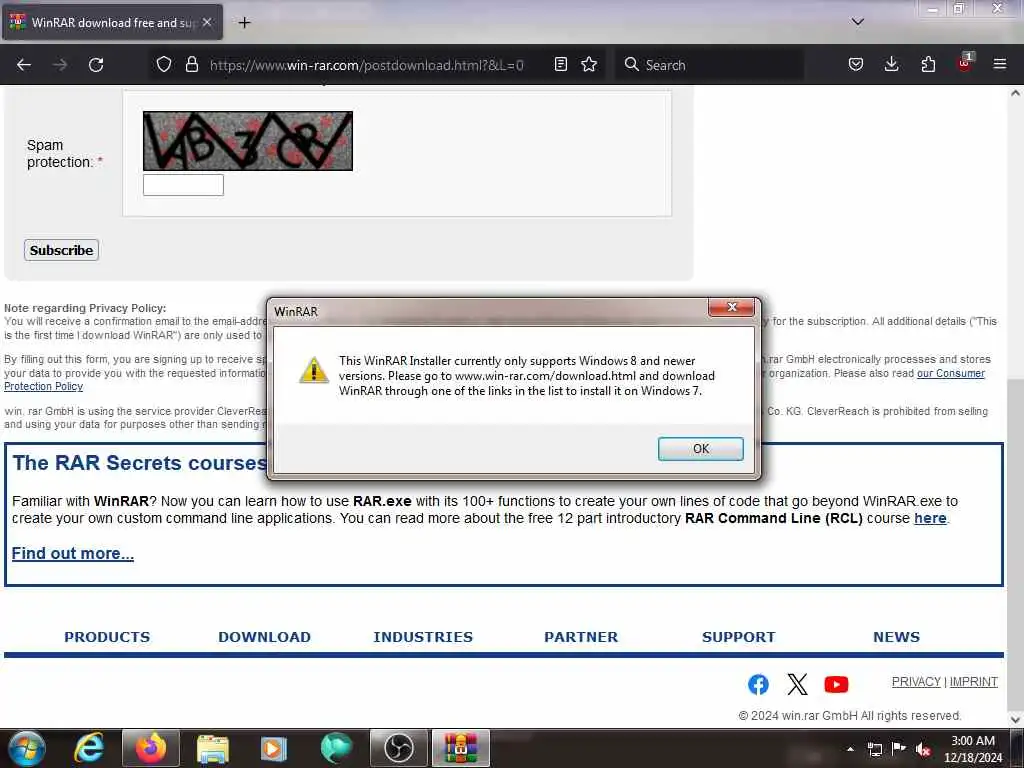This screenshot has width=1024, height=768.
Task: Open the Firefox application menu
Action: 999,64
